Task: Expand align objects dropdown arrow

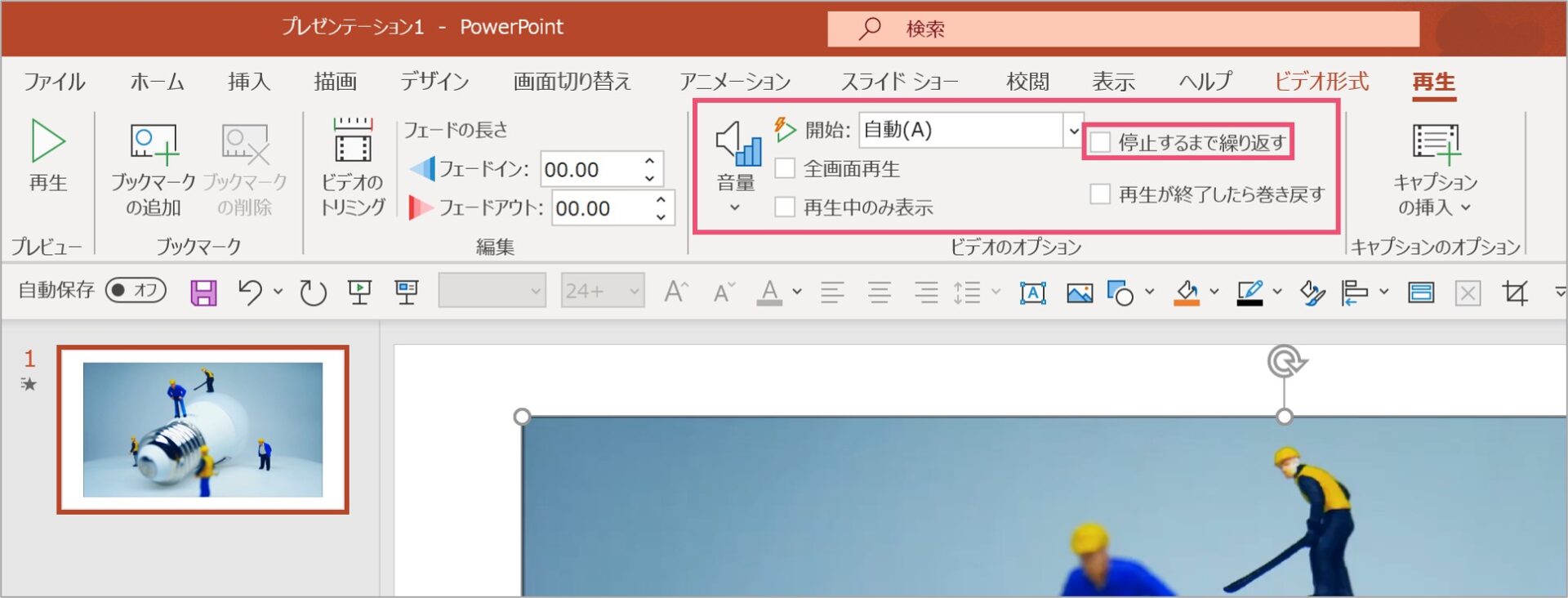Action: [1383, 292]
